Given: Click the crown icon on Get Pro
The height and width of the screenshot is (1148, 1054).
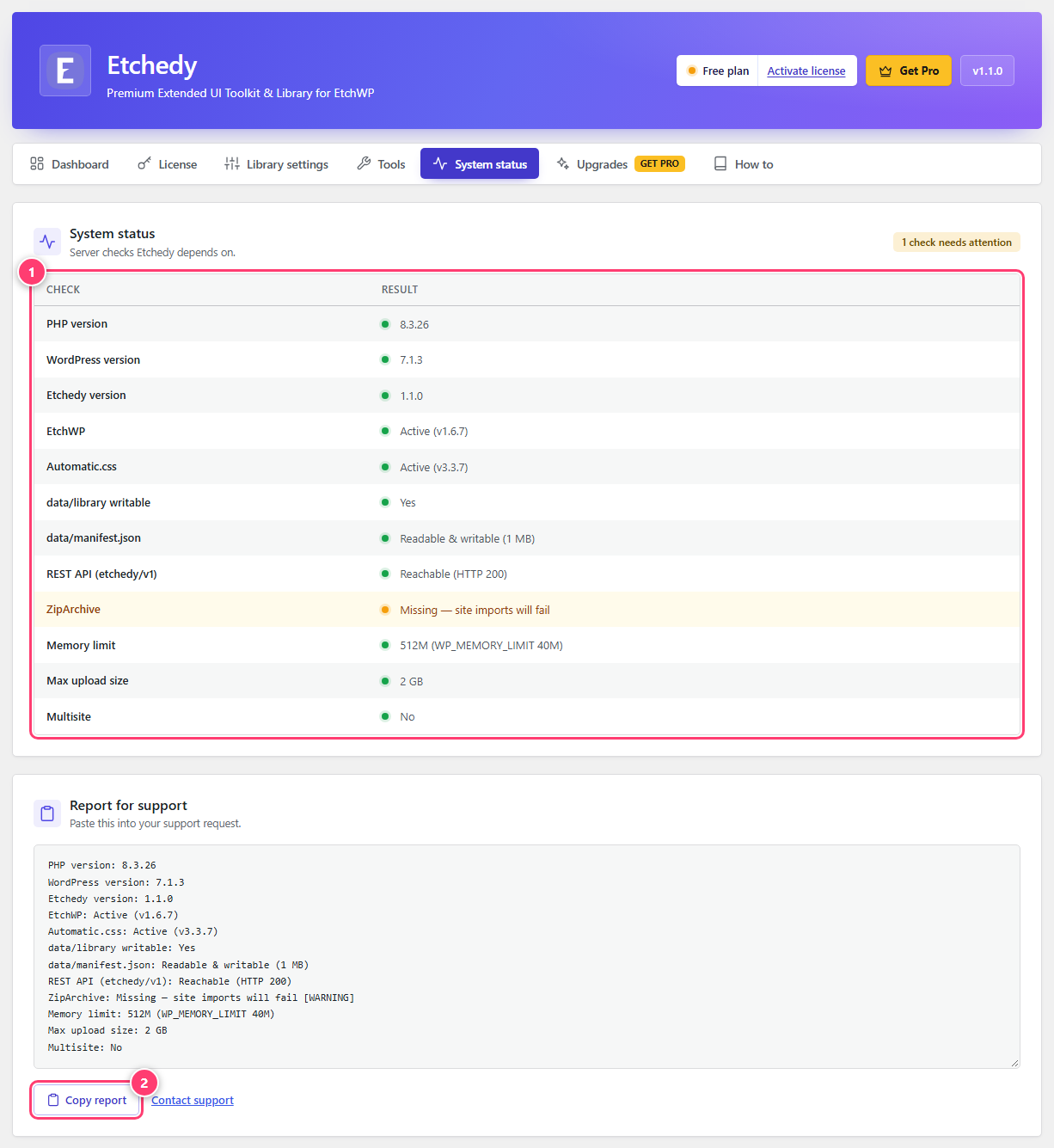Looking at the screenshot, I should pyautogui.click(x=885, y=71).
